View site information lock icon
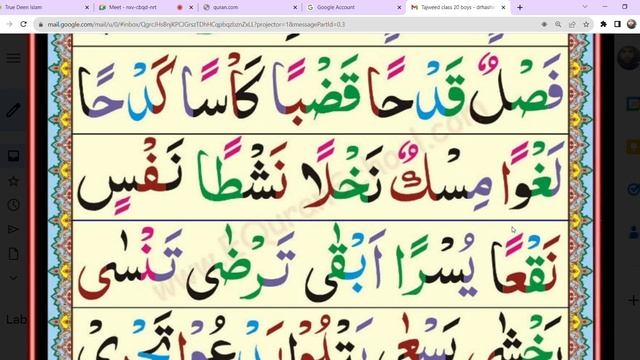640x360 pixels. point(40,24)
